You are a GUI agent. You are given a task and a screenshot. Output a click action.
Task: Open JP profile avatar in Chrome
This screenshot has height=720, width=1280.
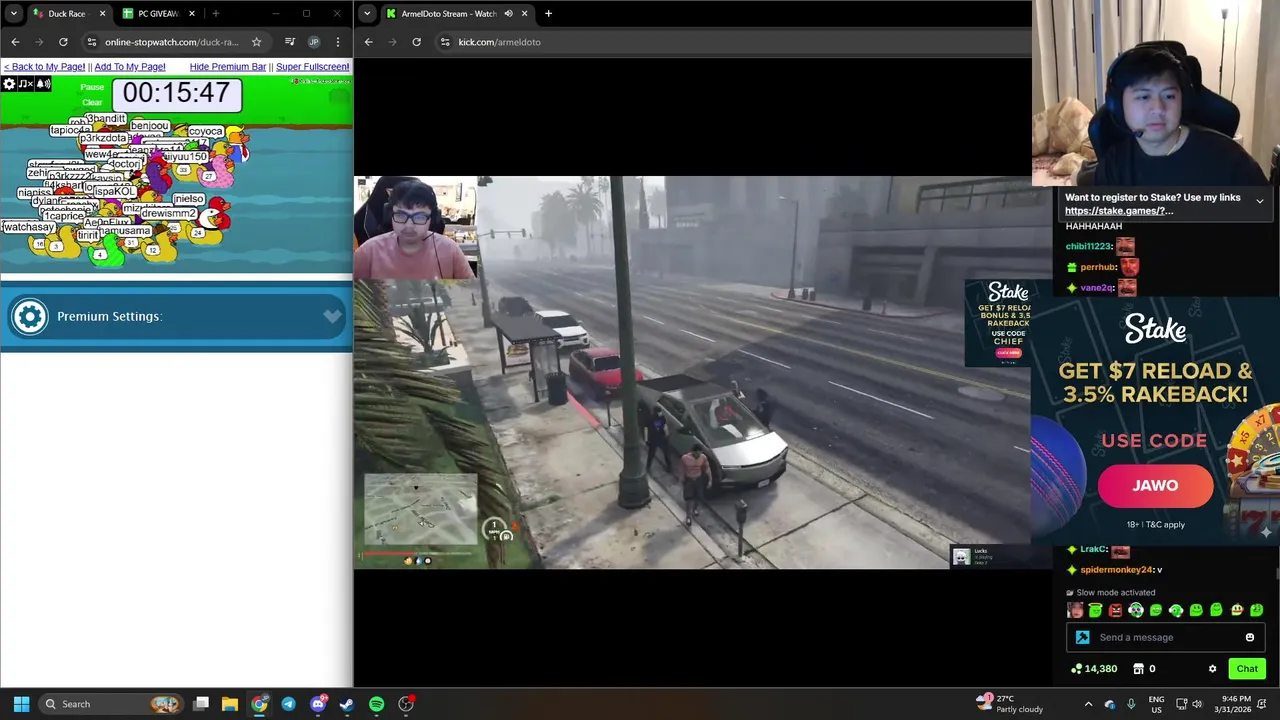[x=314, y=42]
